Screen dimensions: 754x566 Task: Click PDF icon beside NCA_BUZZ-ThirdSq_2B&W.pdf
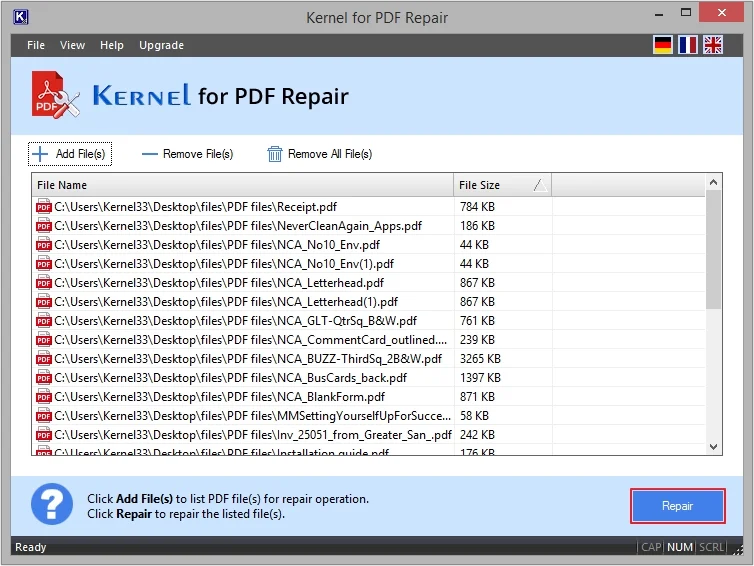pos(44,359)
